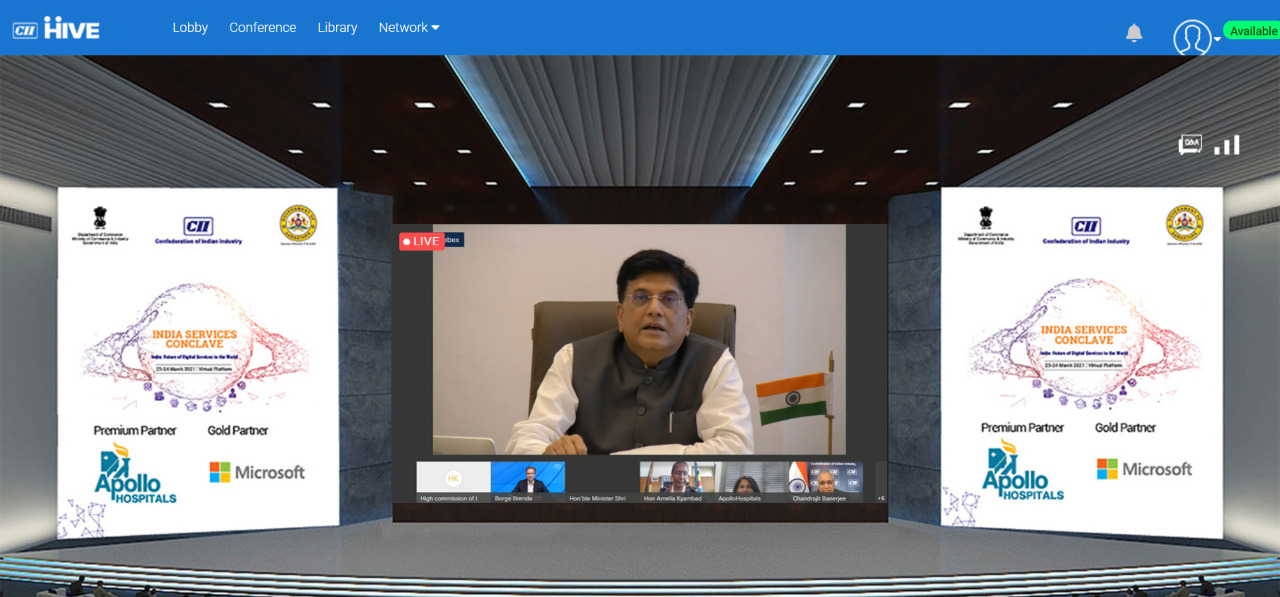This screenshot has height=597, width=1280.
Task: Expand the profile menu arrow
Action: click(x=1217, y=40)
